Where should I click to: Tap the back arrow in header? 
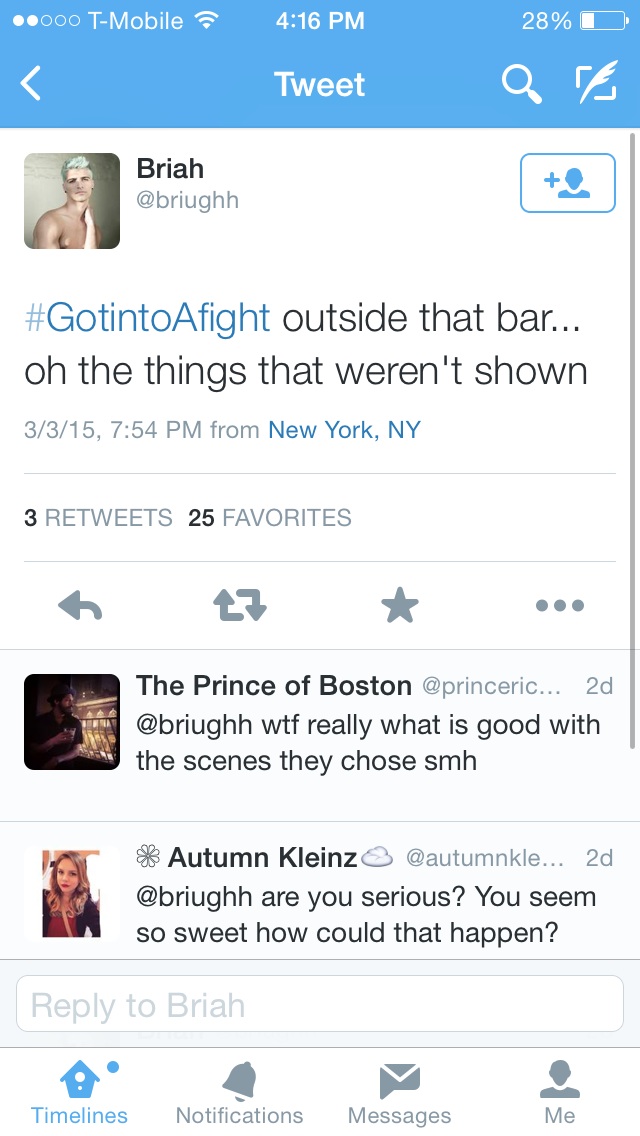pos(31,83)
